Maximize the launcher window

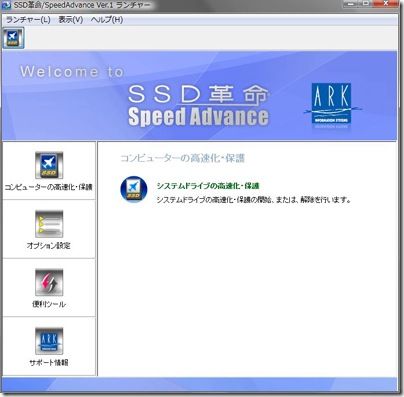coord(366,4)
